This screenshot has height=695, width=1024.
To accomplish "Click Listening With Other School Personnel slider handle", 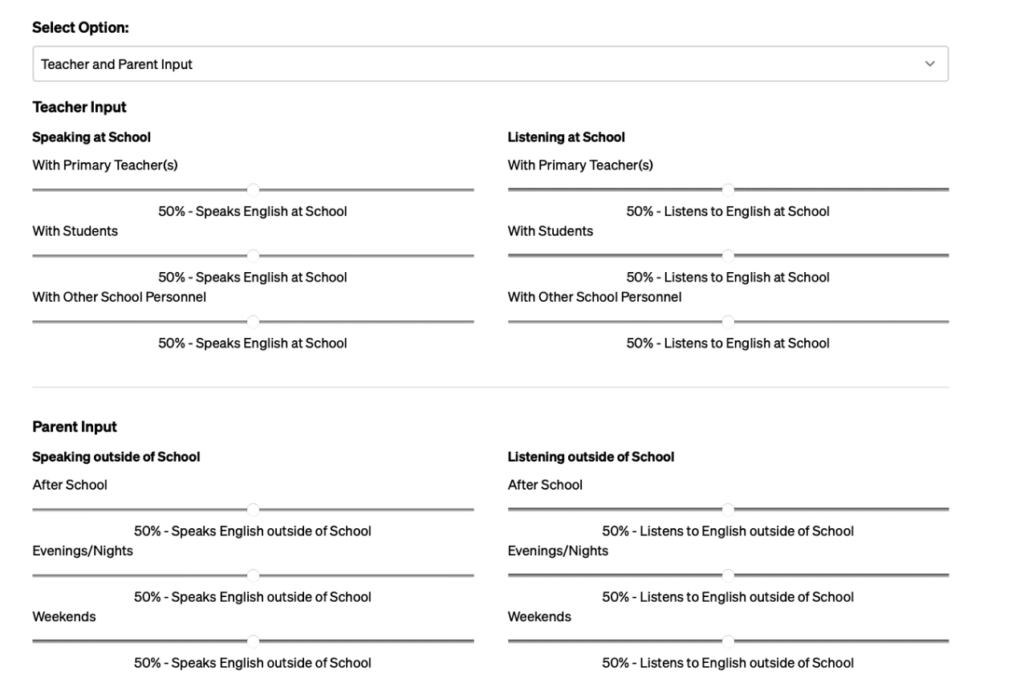I will tap(728, 322).
